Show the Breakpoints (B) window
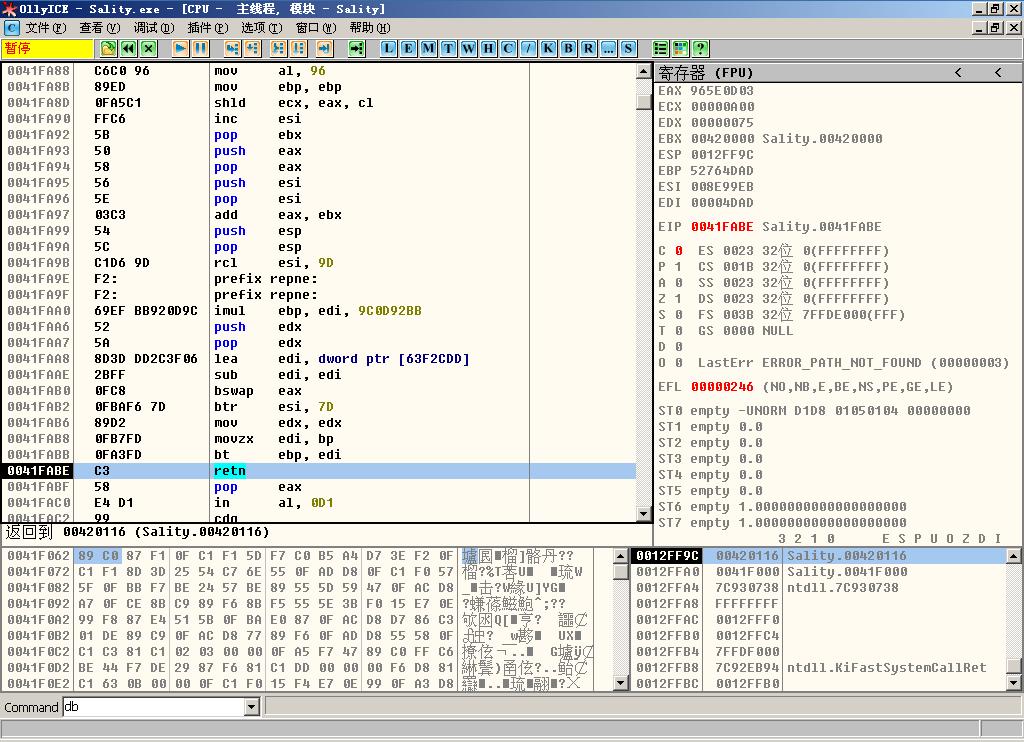This screenshot has width=1024, height=742. pos(568,48)
